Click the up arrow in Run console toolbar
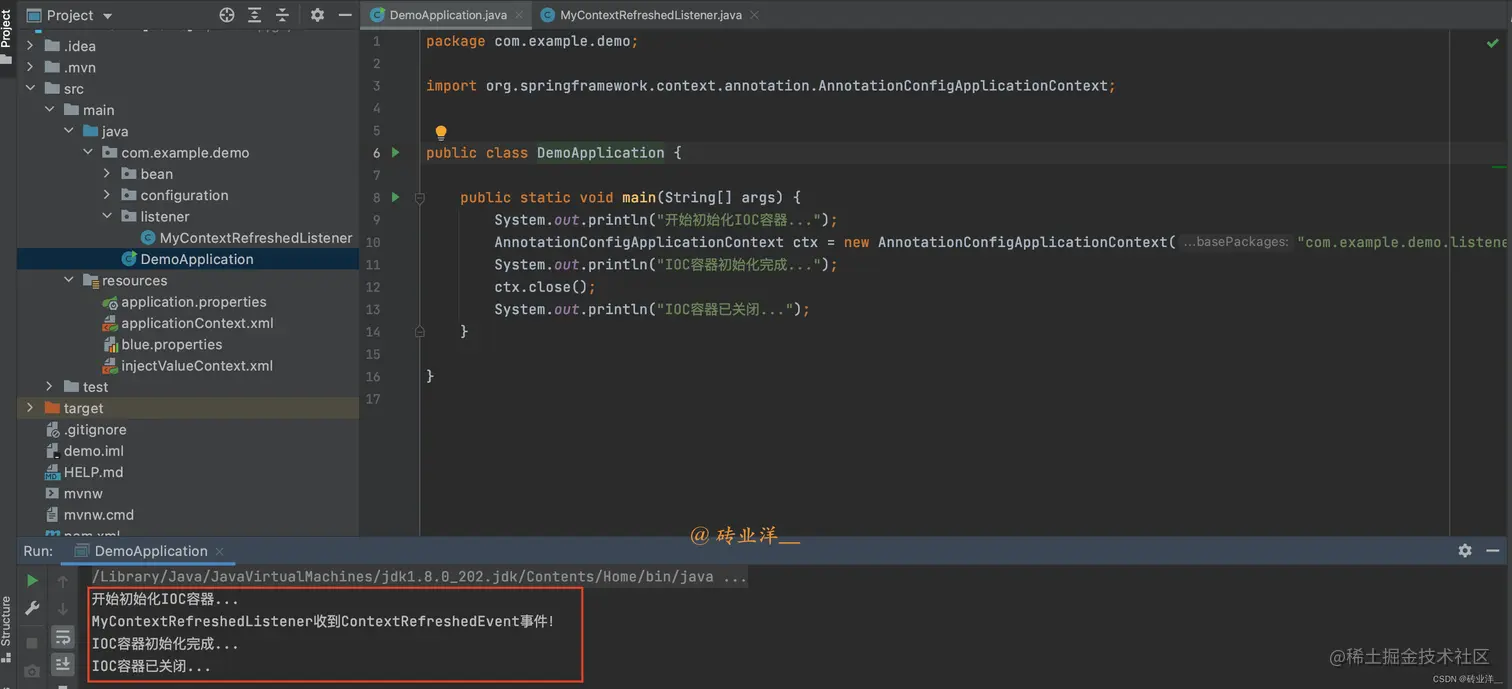The image size is (1512, 689). click(x=63, y=581)
